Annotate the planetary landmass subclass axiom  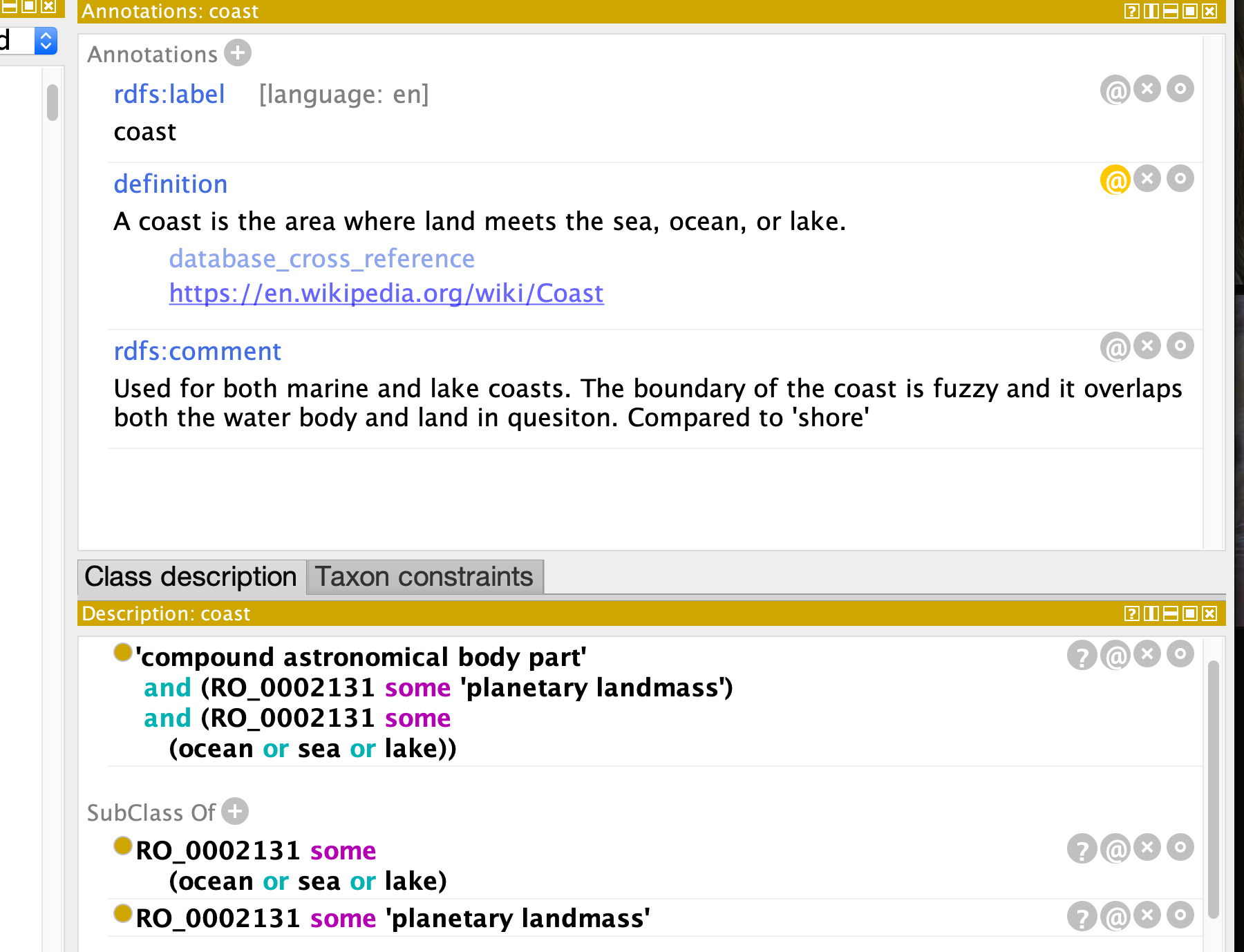pos(1115,917)
